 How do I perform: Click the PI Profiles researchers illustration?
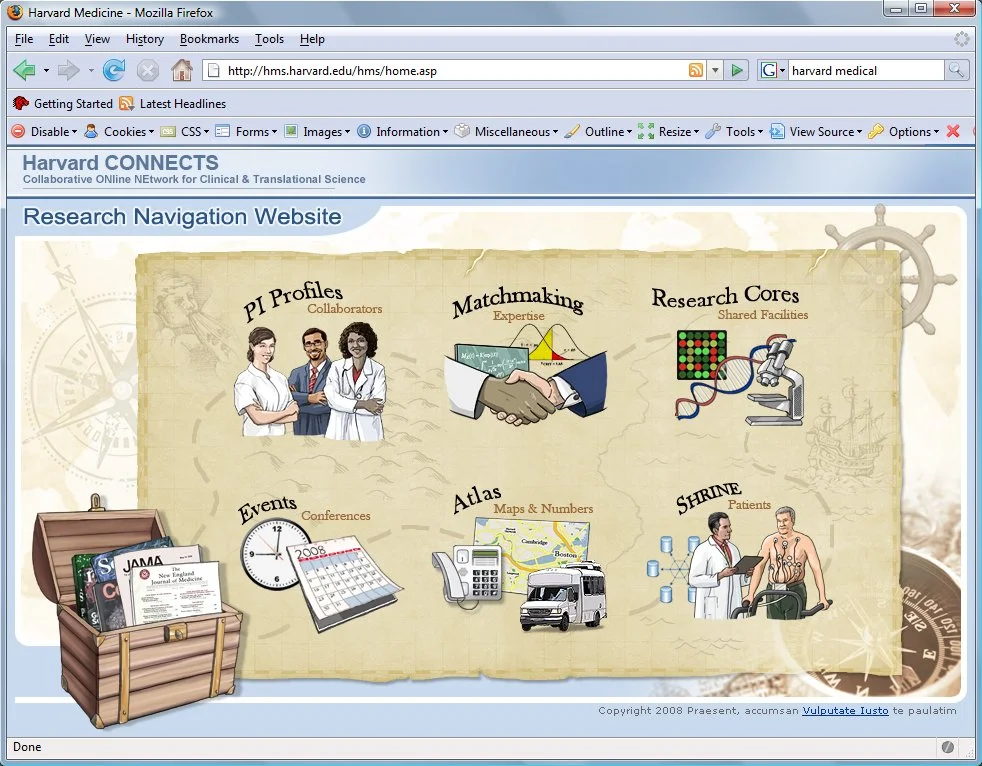(x=311, y=381)
